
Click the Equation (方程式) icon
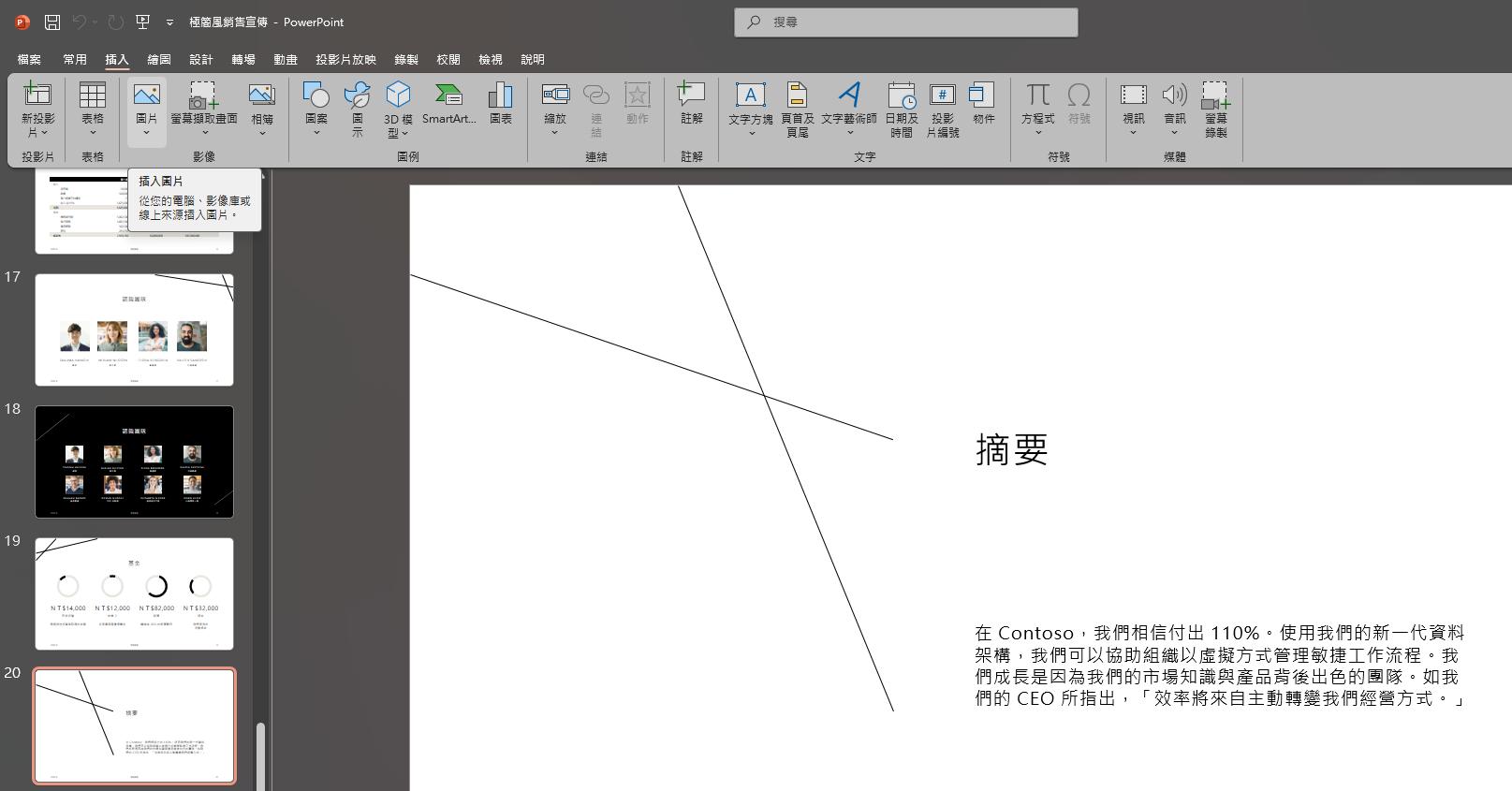pos(1037,94)
